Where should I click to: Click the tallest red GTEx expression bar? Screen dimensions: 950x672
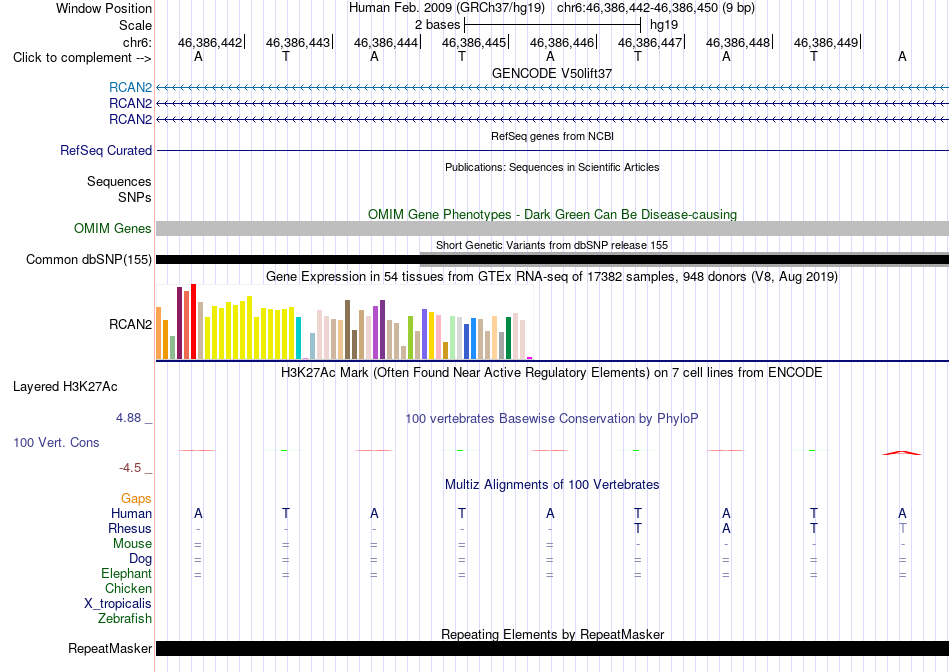[193, 321]
